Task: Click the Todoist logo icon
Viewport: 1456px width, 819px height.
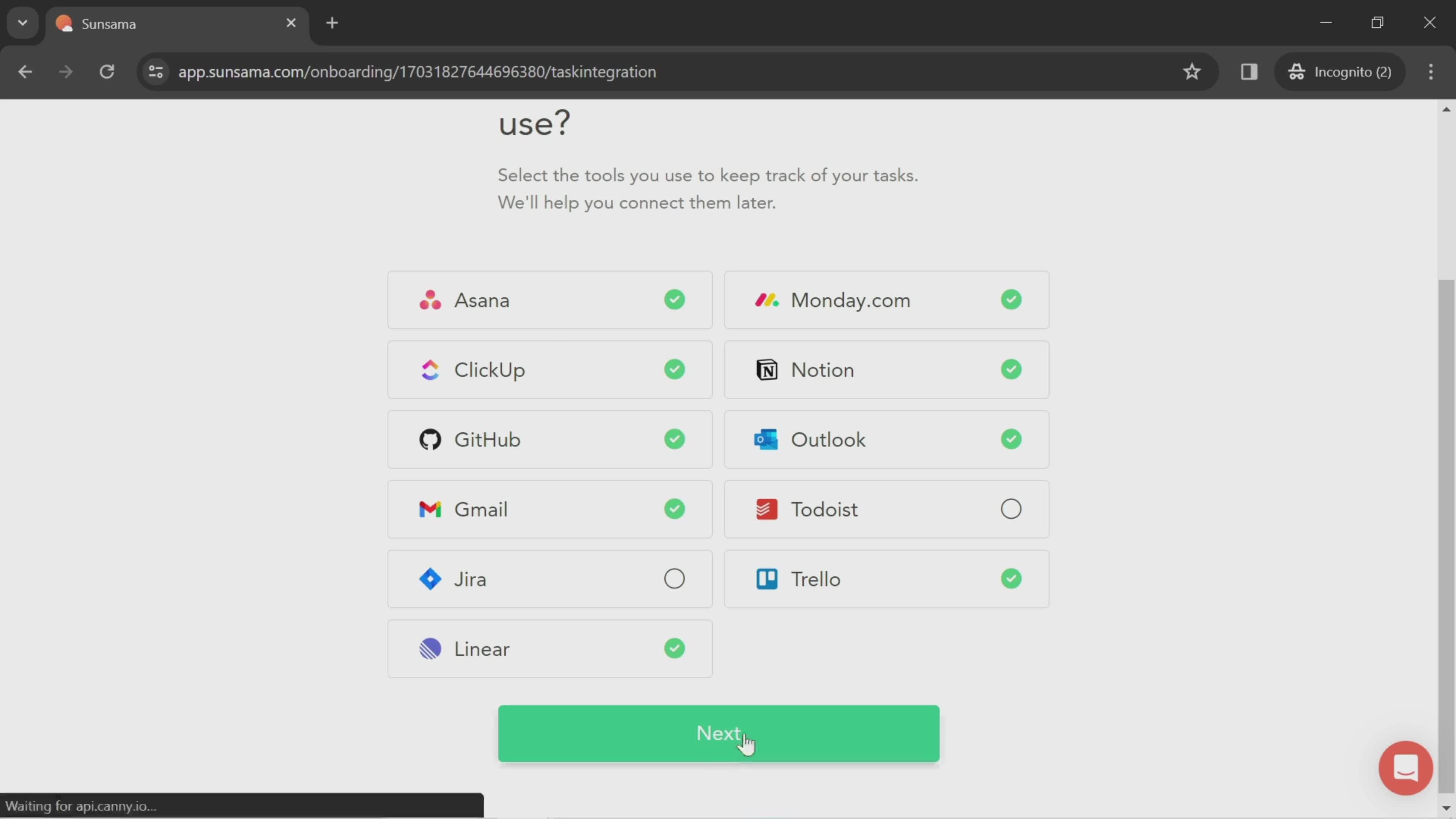Action: (767, 509)
